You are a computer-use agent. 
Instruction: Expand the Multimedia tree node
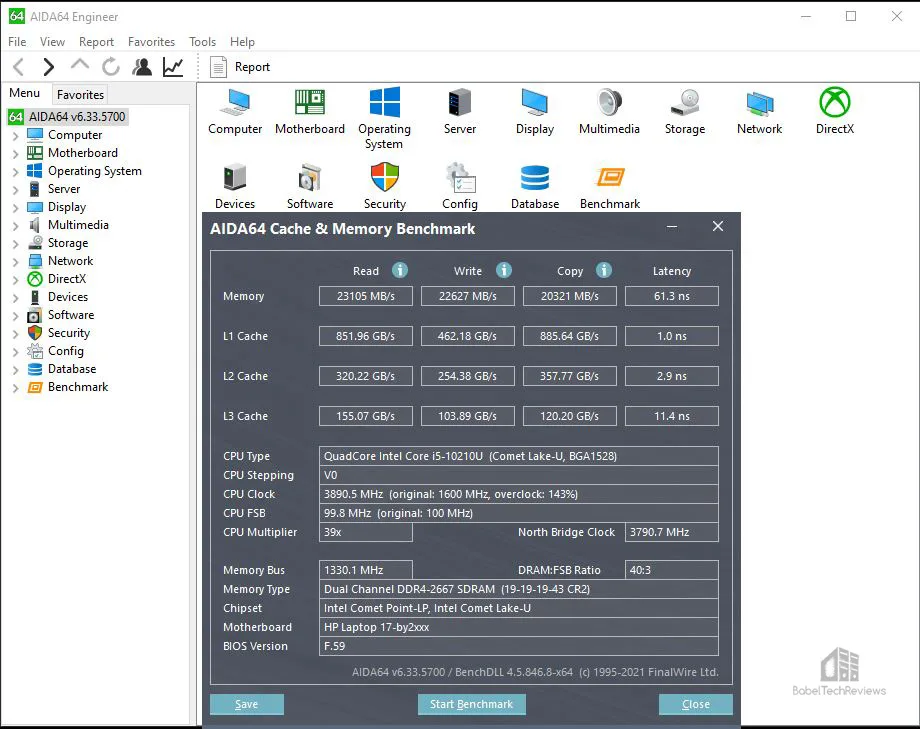pos(16,226)
